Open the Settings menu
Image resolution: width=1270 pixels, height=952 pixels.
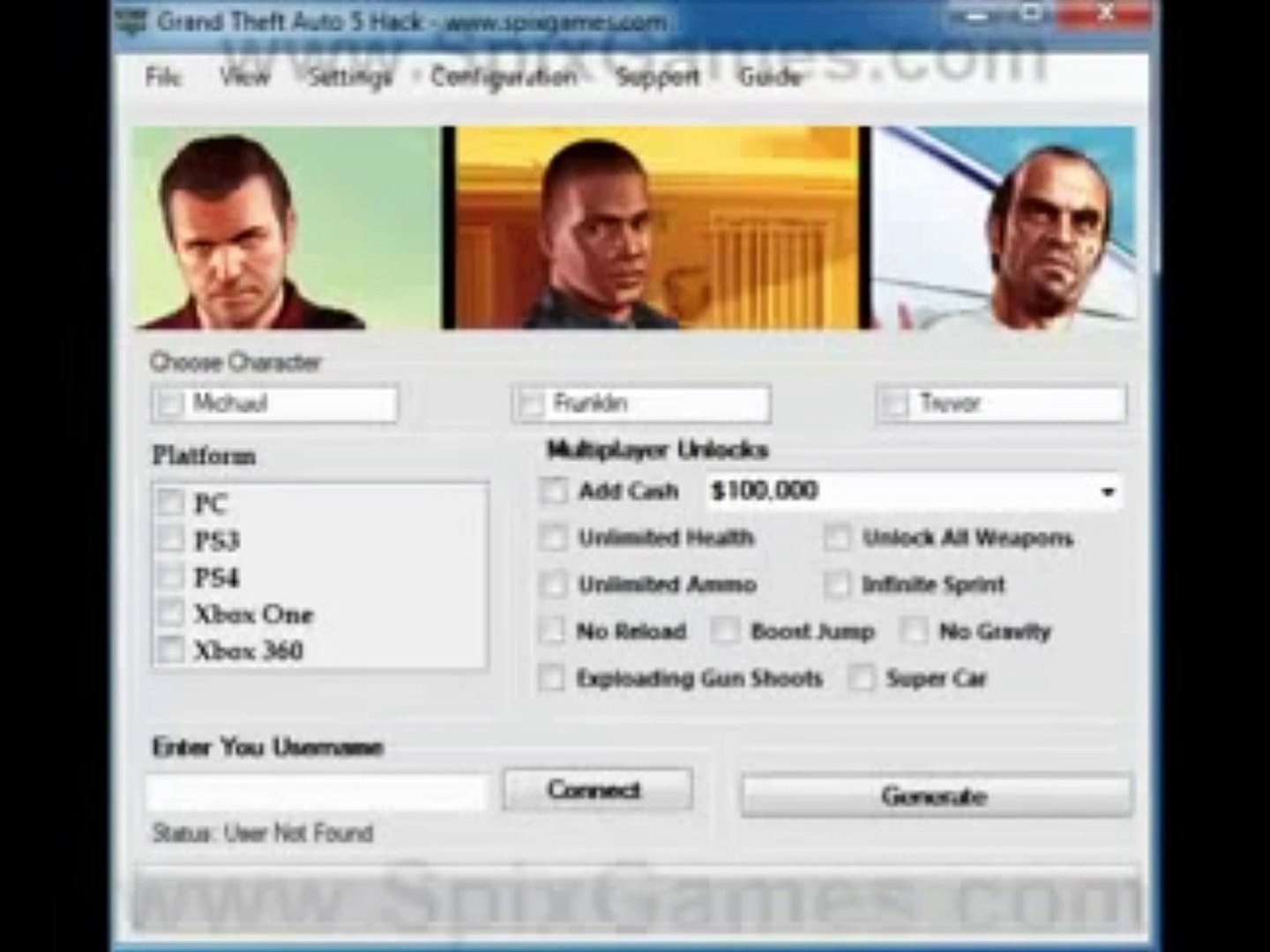point(350,77)
